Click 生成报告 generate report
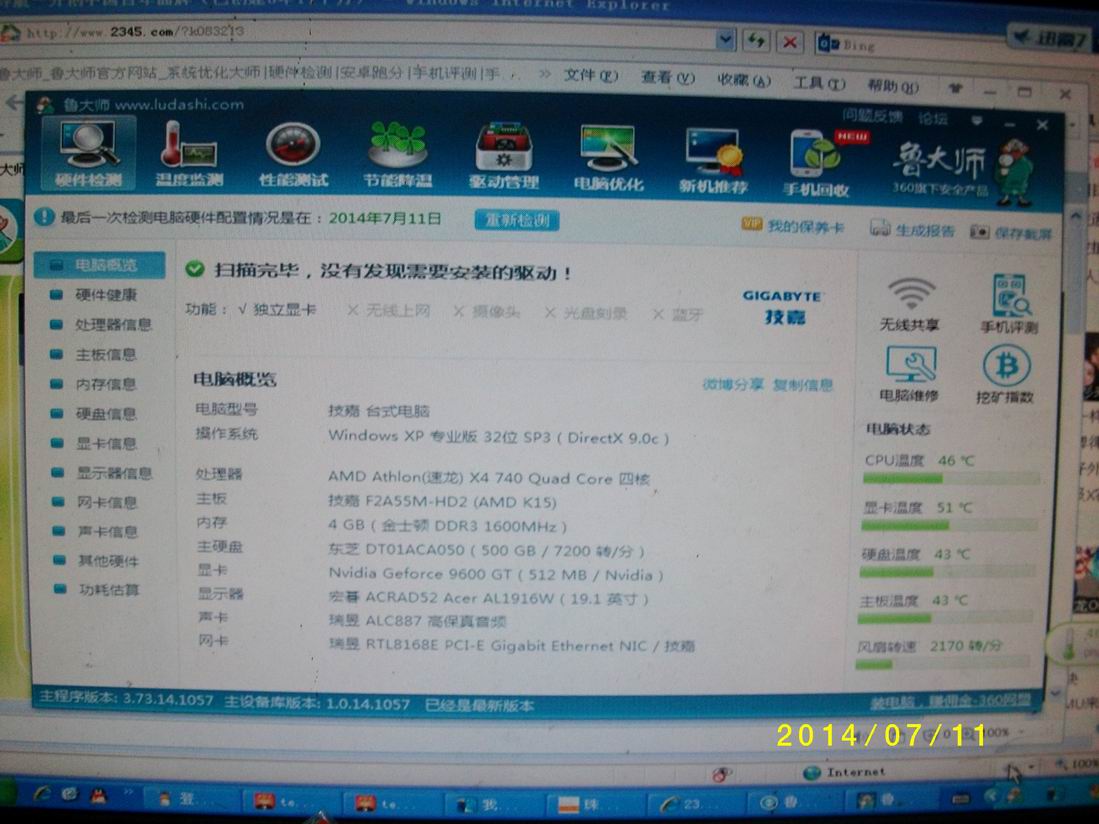 point(912,229)
